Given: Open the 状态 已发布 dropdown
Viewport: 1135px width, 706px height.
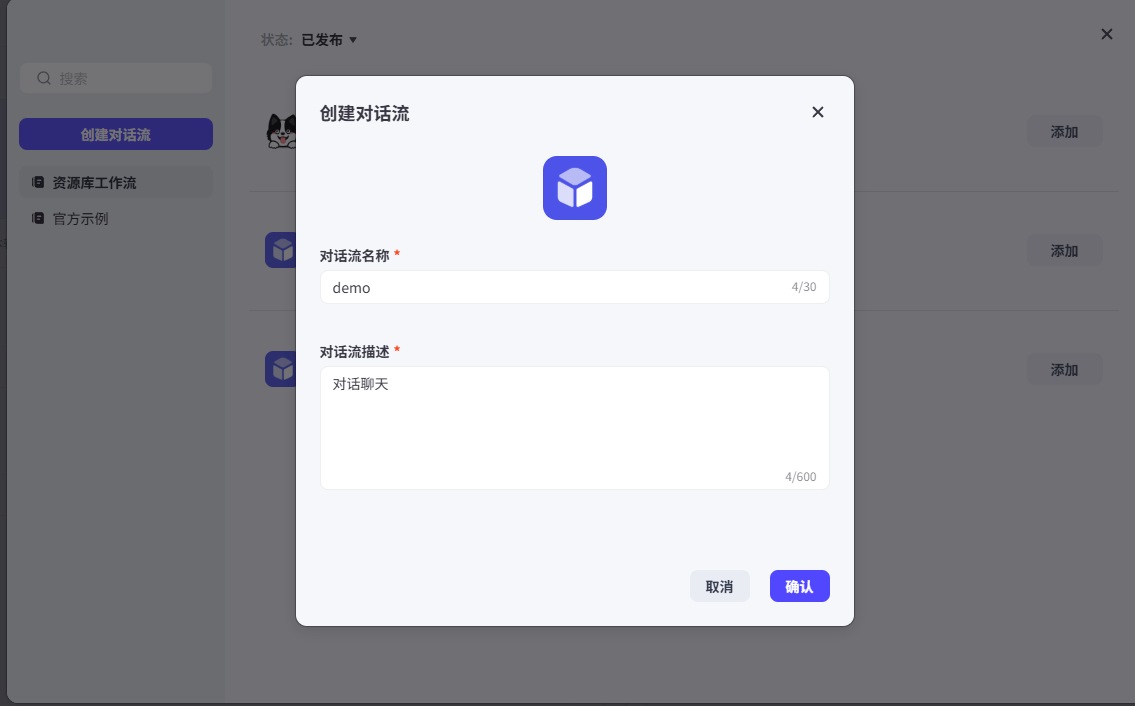Looking at the screenshot, I should [329, 40].
